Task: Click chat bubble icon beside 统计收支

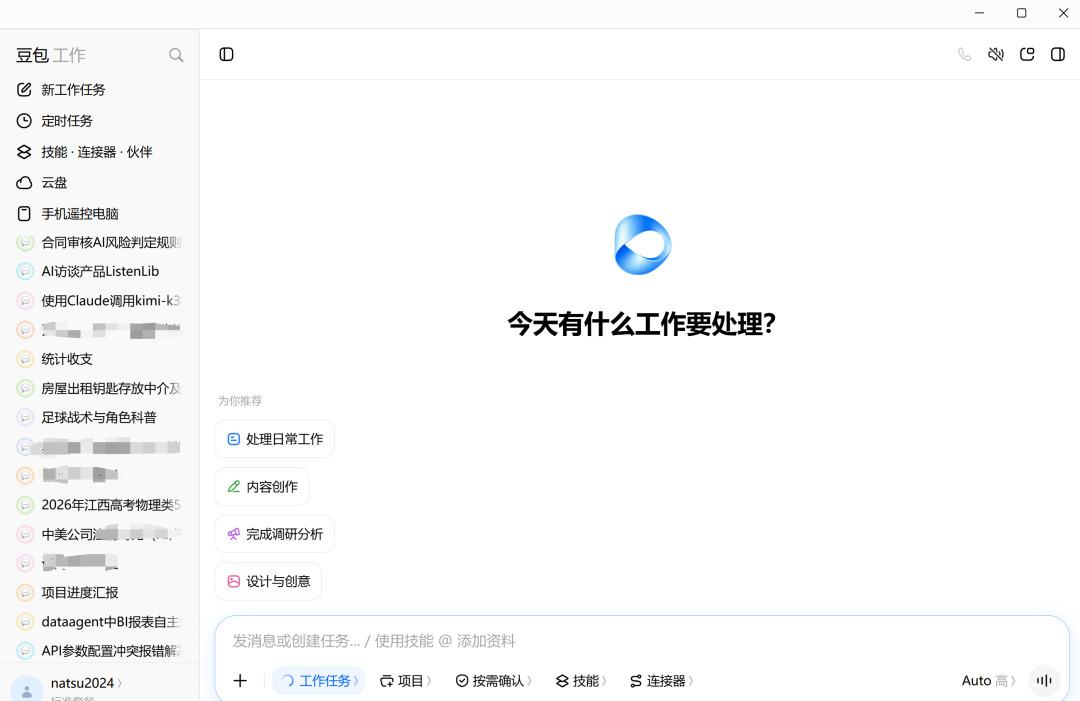Action: [x=25, y=359]
